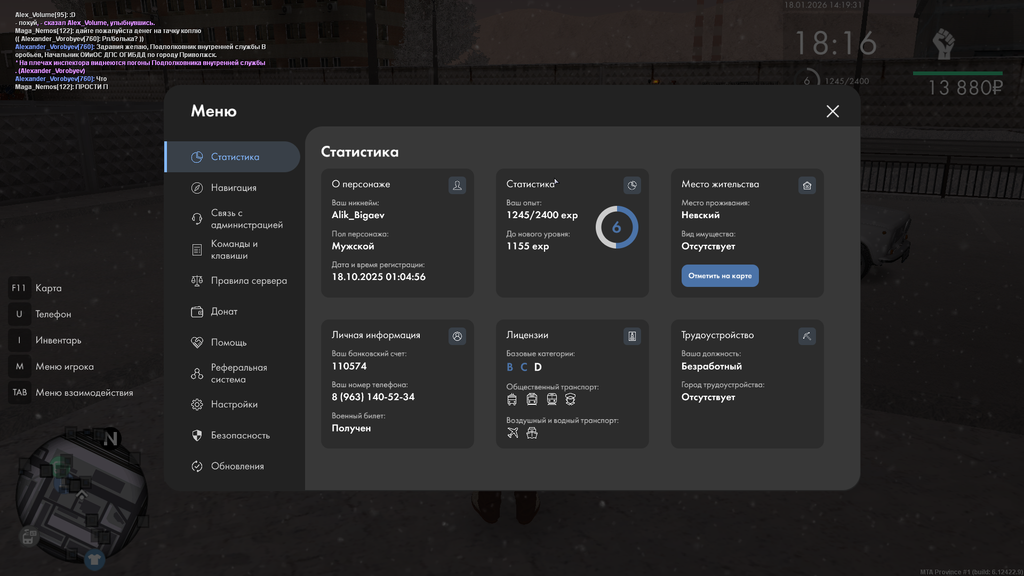Click the second public transport icon
The image size is (1024, 576).
click(532, 399)
